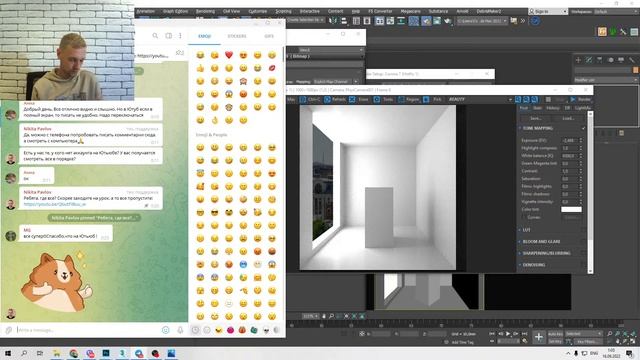
Task: Switch to the Stats tab in Corona VFB
Action: click(537, 108)
